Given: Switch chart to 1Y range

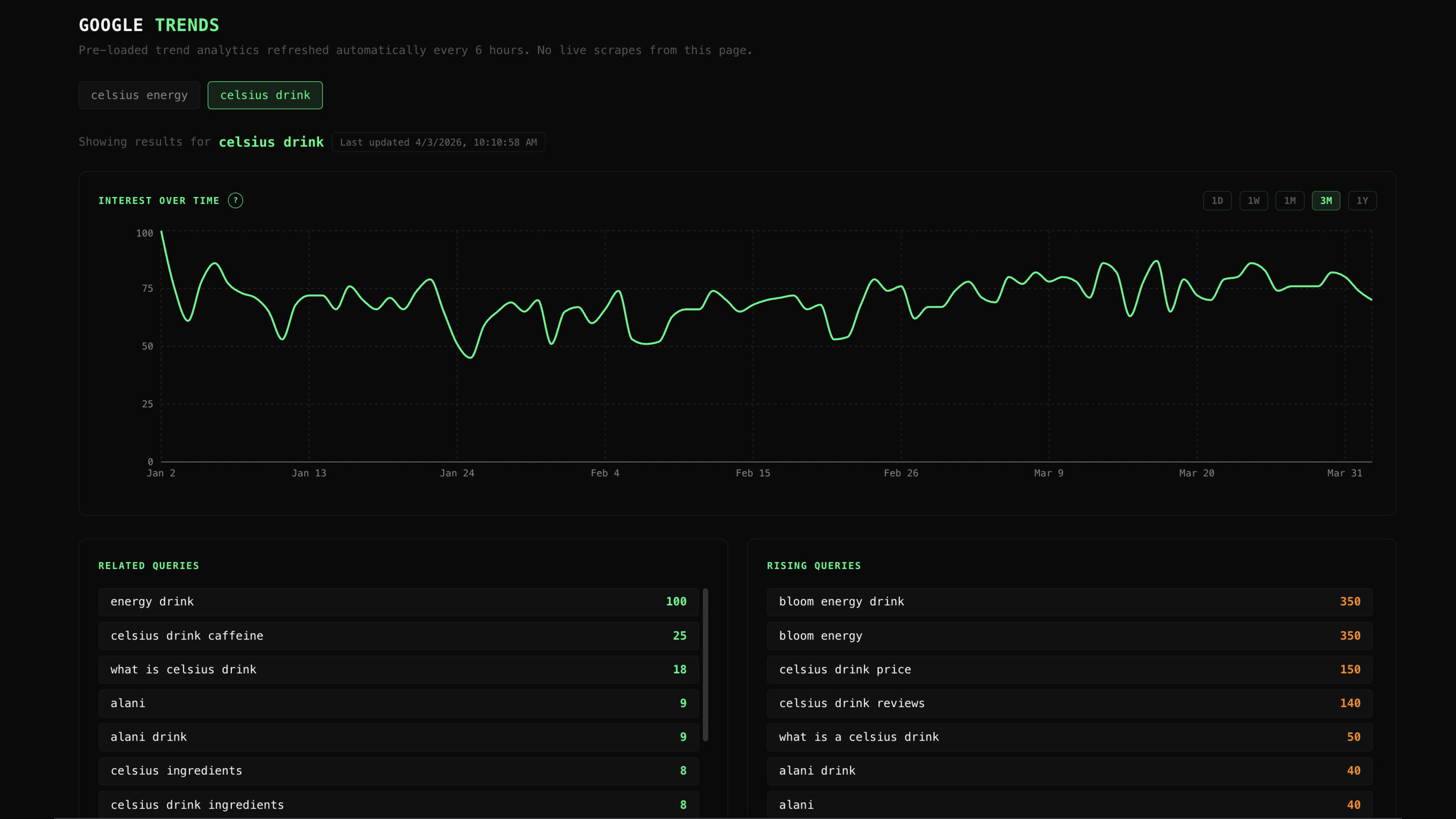Looking at the screenshot, I should pyautogui.click(x=1361, y=201).
